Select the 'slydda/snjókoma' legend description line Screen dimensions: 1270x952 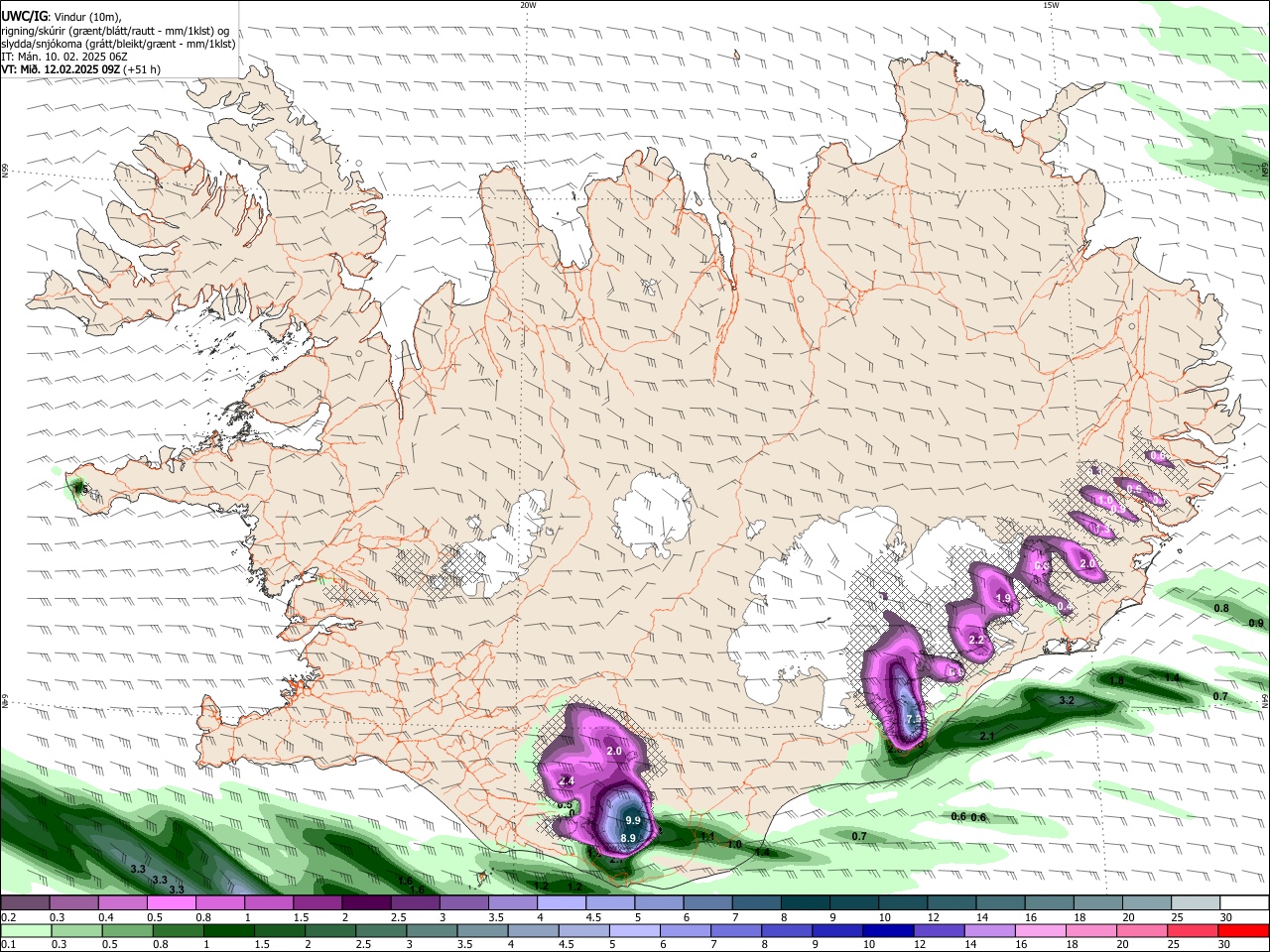point(118,44)
